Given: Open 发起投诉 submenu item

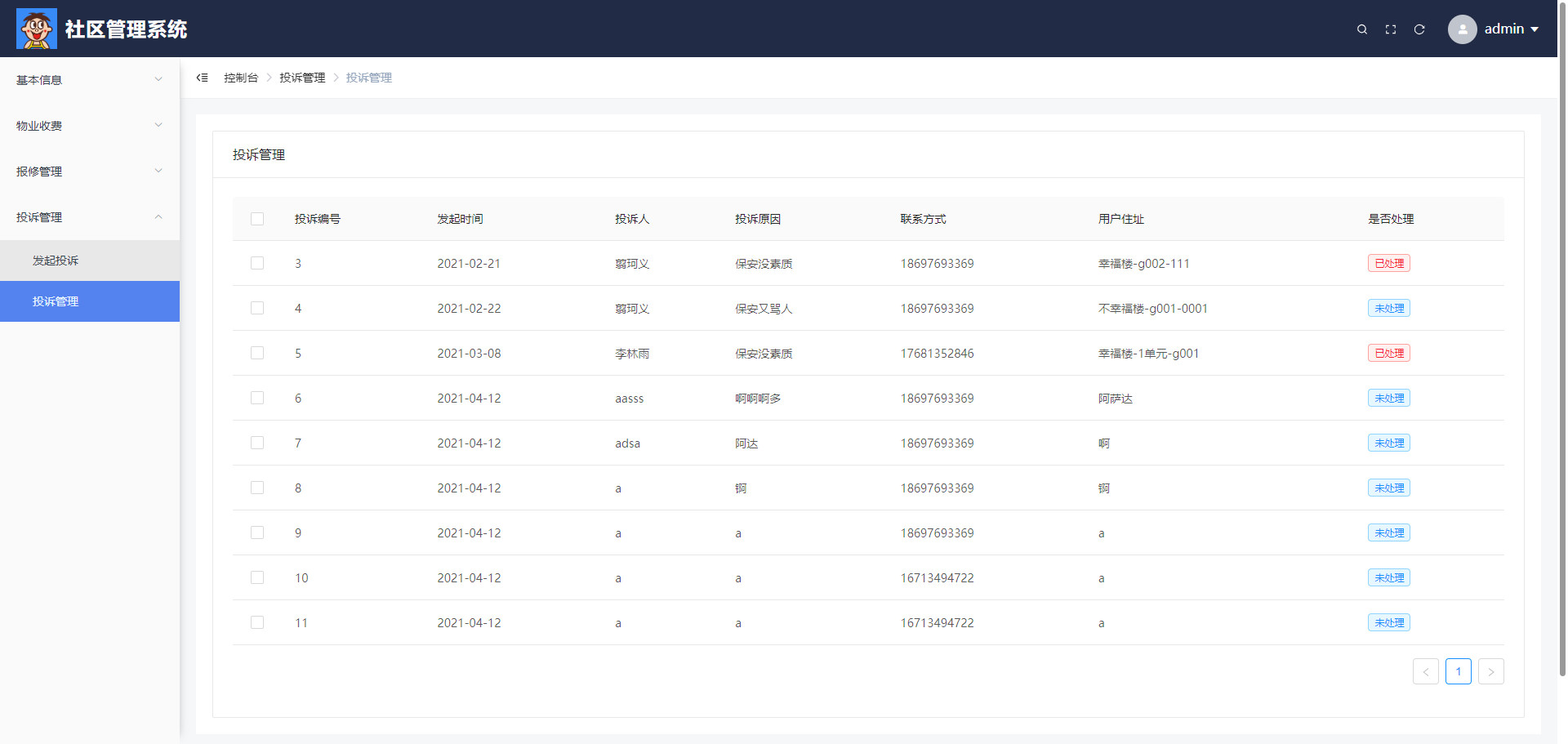Looking at the screenshot, I should pyautogui.click(x=90, y=261).
